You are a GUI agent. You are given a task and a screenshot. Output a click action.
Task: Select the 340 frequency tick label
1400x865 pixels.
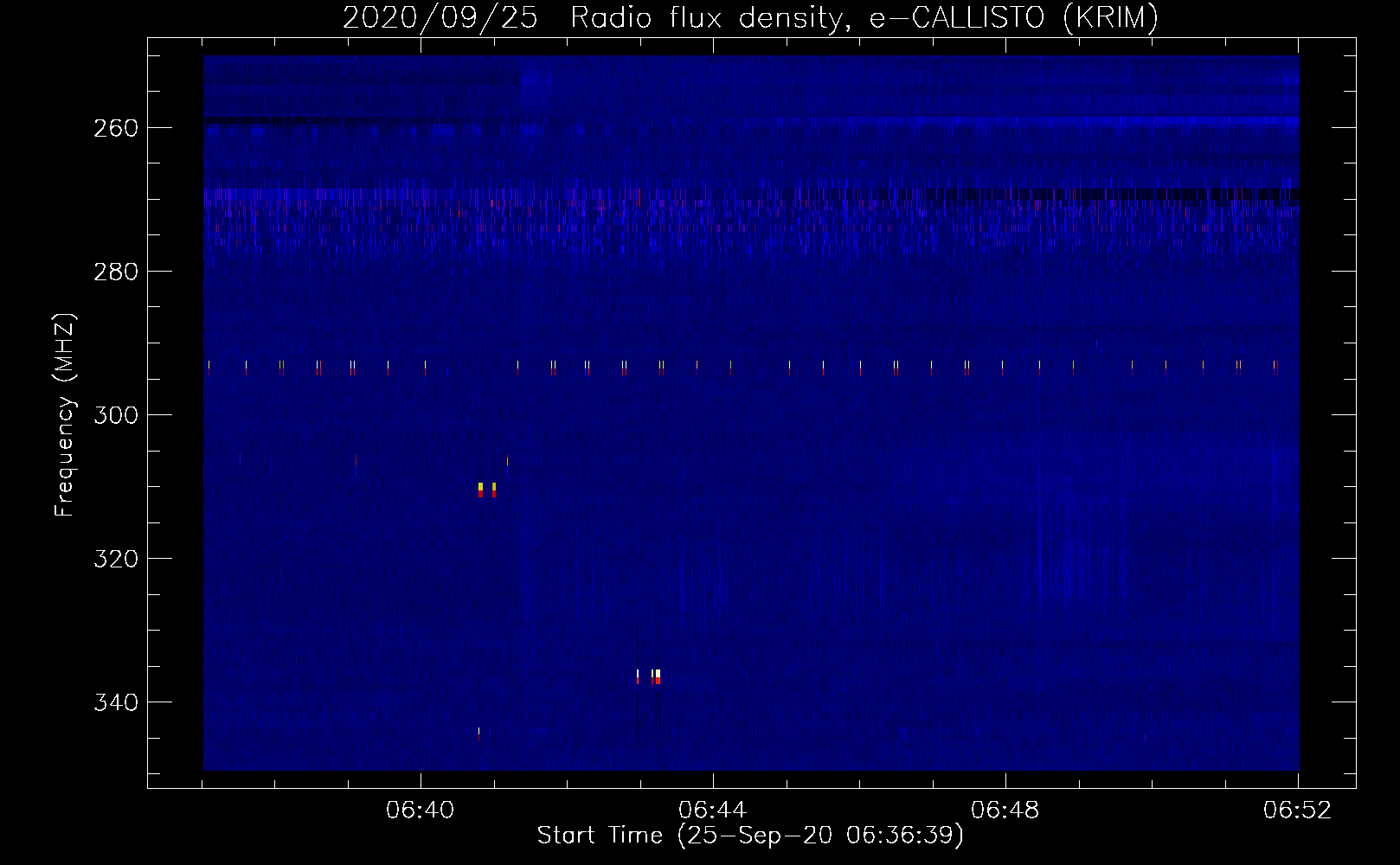pyautogui.click(x=116, y=702)
